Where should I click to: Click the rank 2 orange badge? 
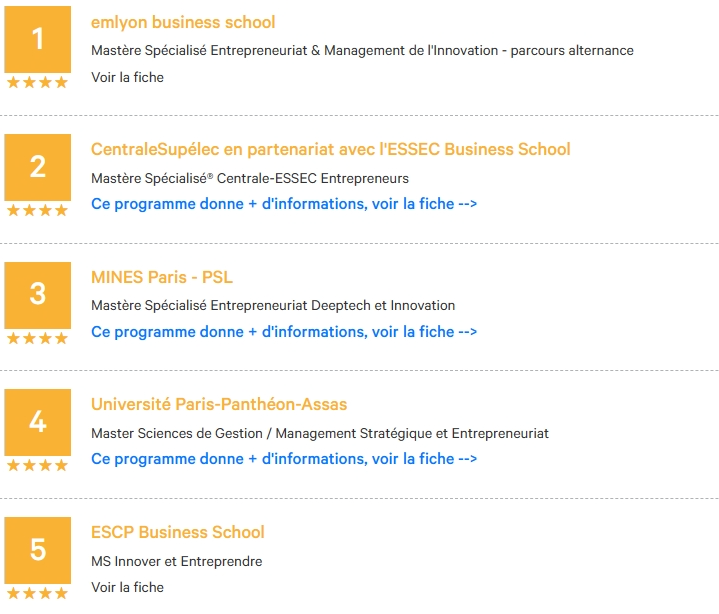point(38,167)
